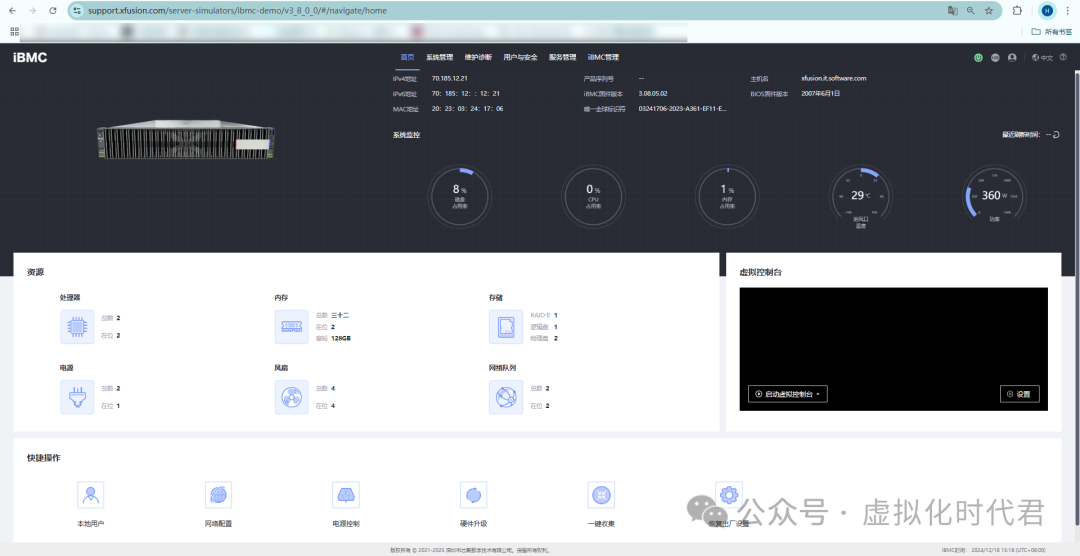Click the CPU usage 0% gauge

point(593,196)
